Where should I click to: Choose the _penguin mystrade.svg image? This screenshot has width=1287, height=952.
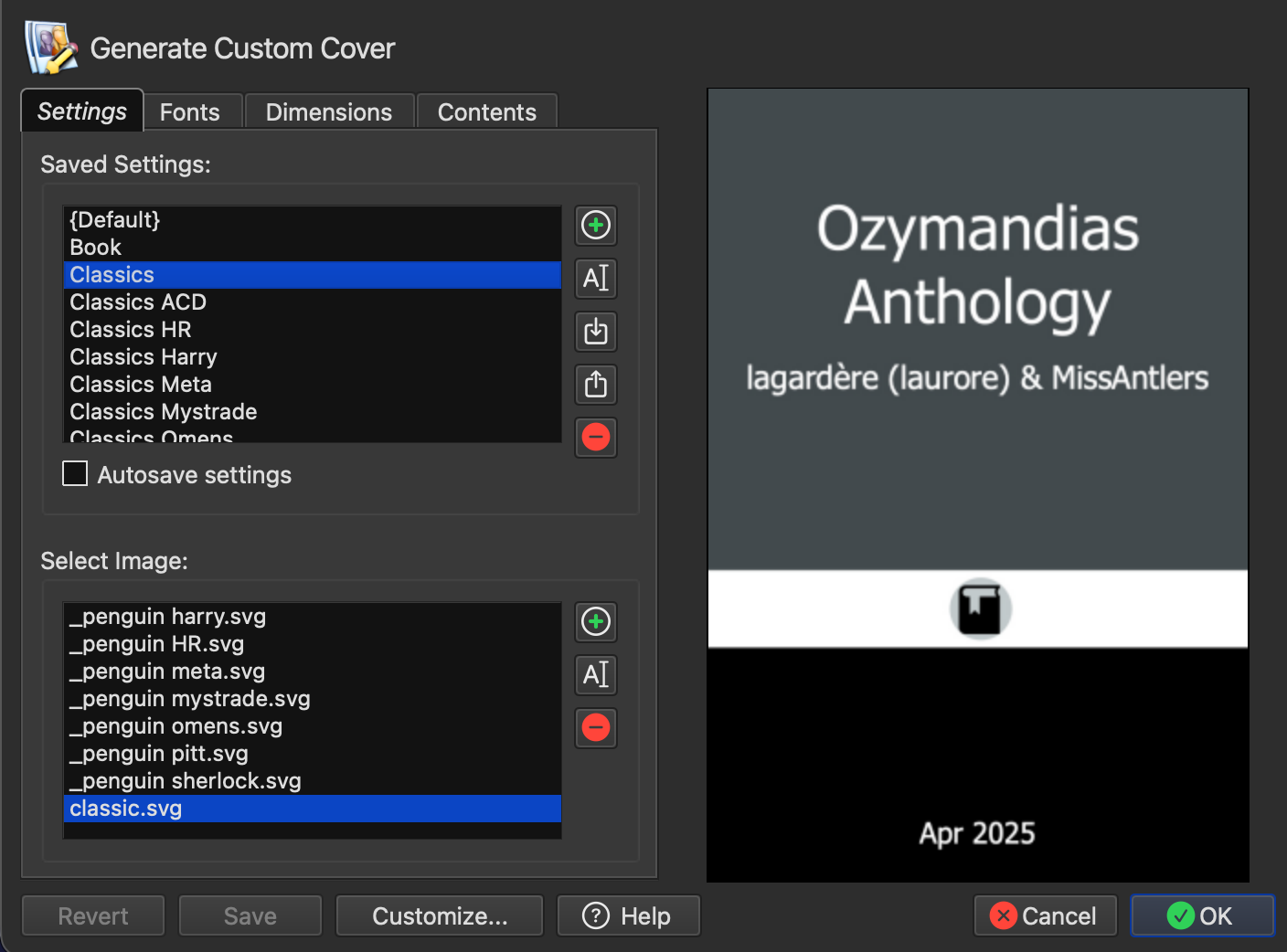pyautogui.click(x=313, y=699)
